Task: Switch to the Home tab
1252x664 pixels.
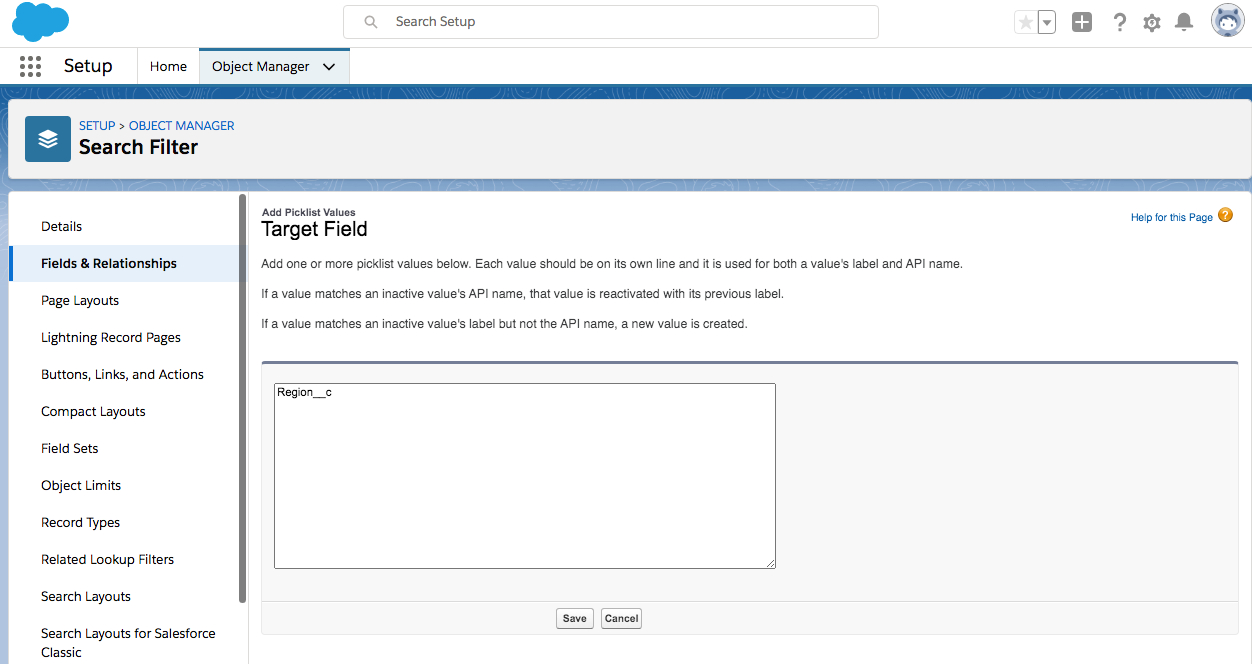Action: click(x=168, y=66)
